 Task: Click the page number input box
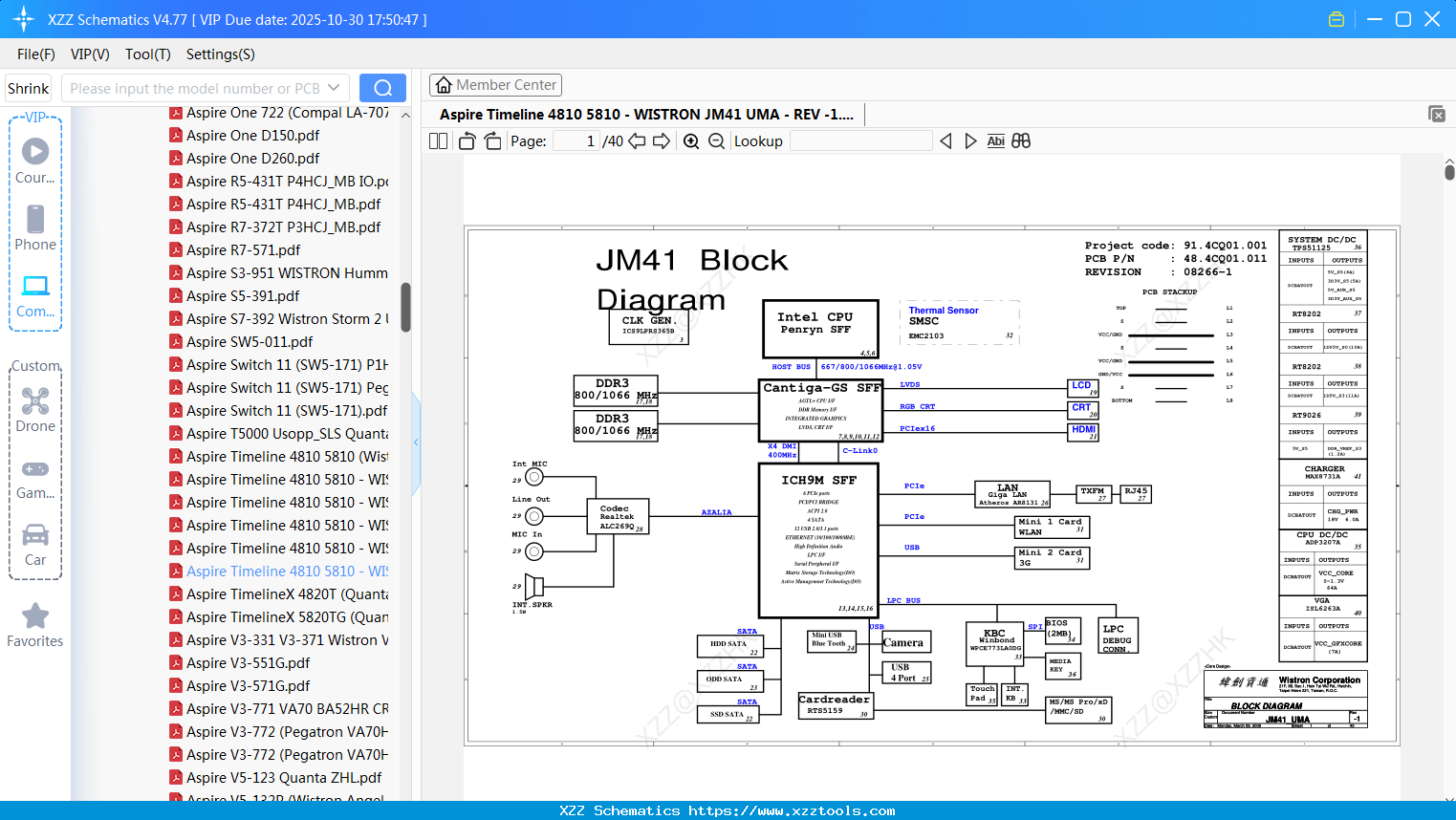576,141
